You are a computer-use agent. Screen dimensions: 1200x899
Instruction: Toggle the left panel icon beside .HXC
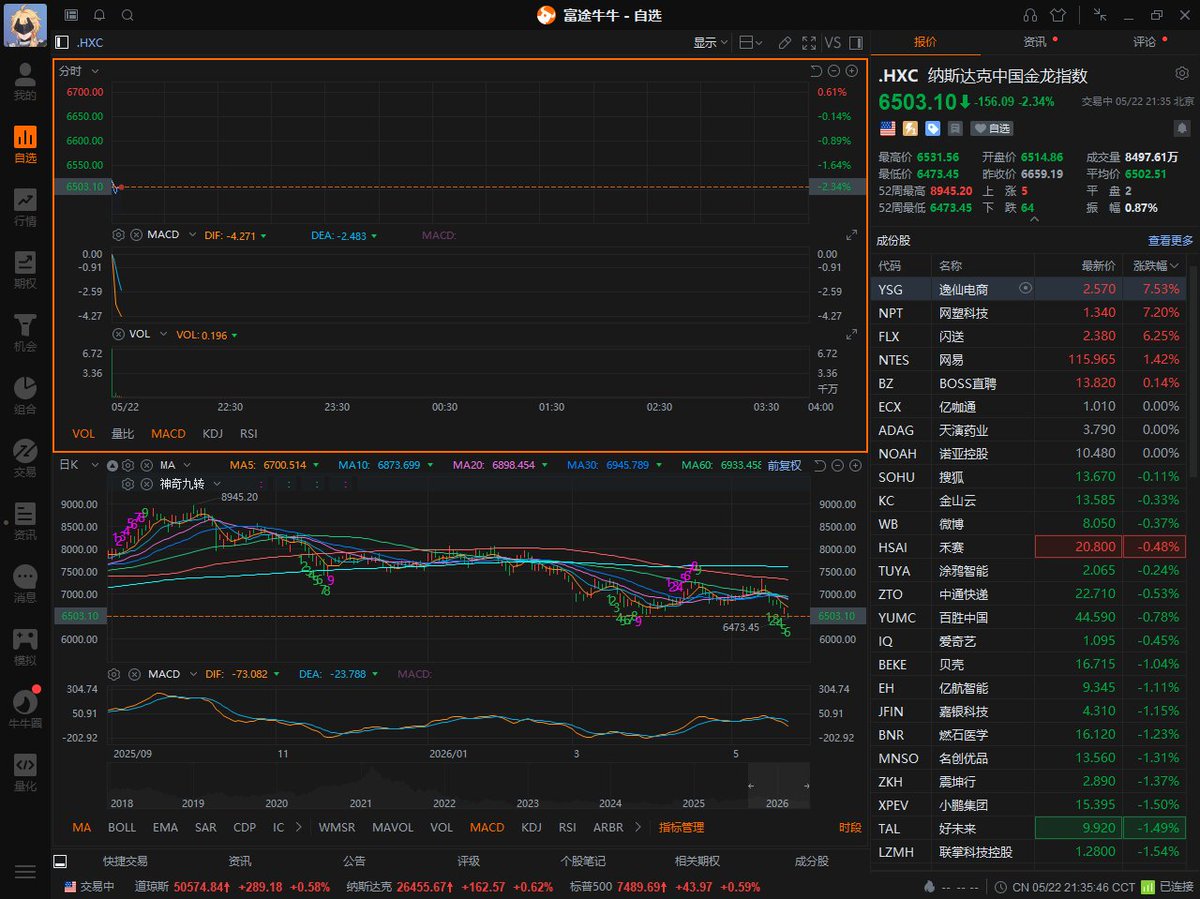62,43
